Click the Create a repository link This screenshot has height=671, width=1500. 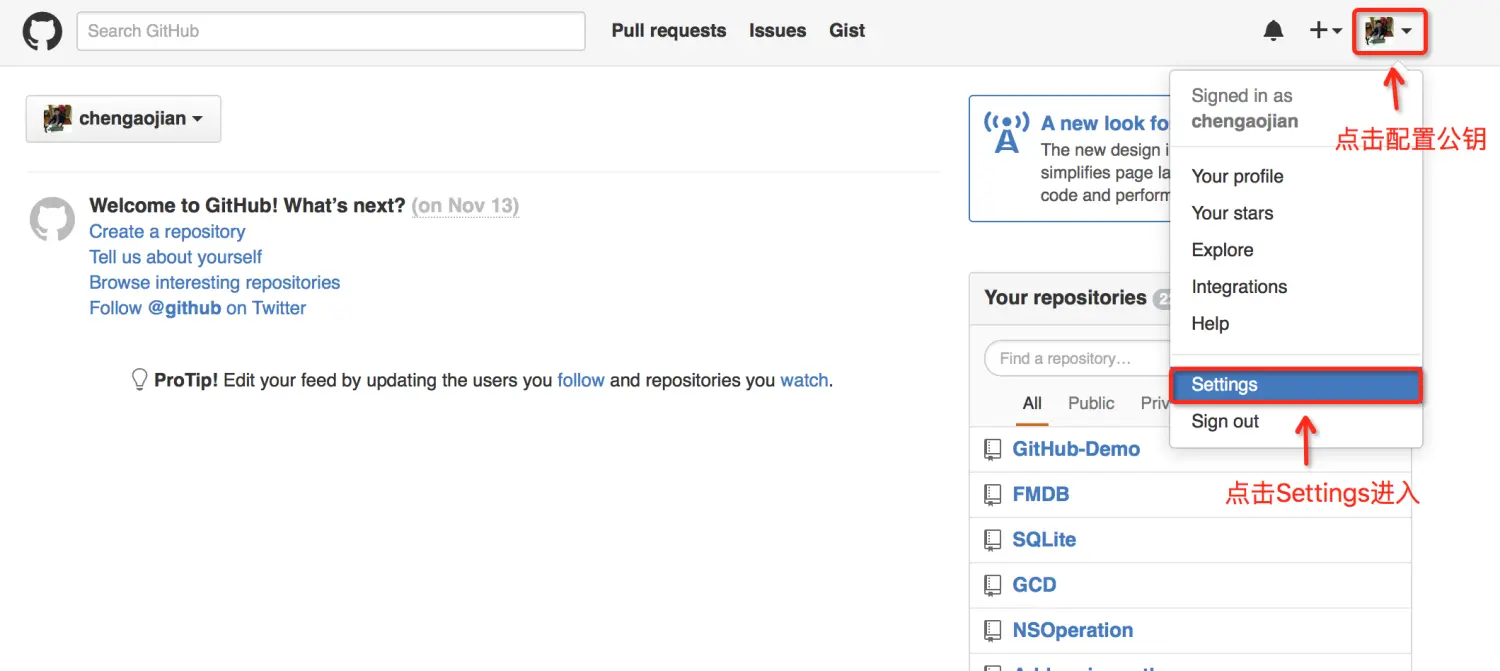point(167,232)
